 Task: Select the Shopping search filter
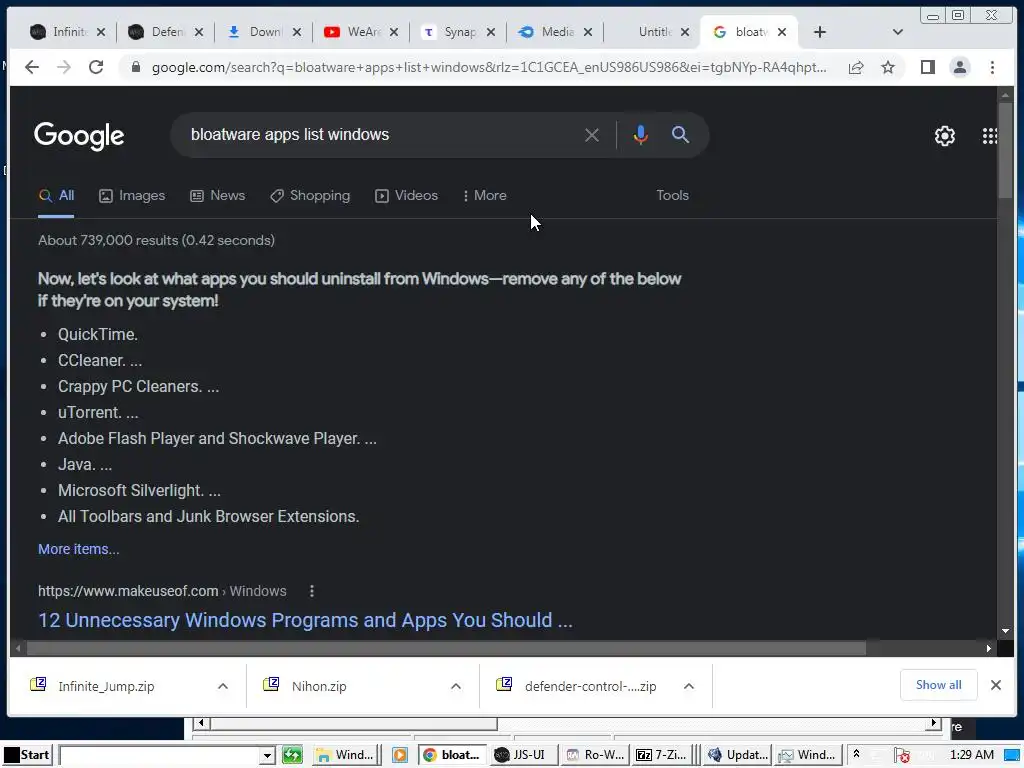click(x=310, y=195)
